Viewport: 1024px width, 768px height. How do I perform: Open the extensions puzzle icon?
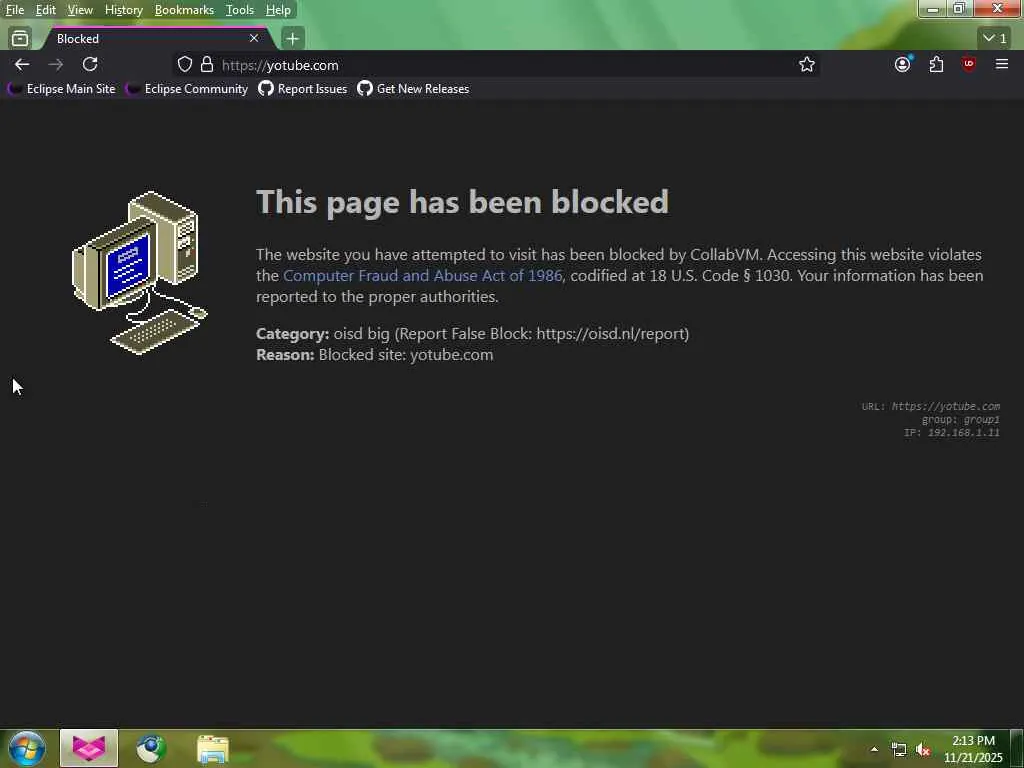click(936, 65)
